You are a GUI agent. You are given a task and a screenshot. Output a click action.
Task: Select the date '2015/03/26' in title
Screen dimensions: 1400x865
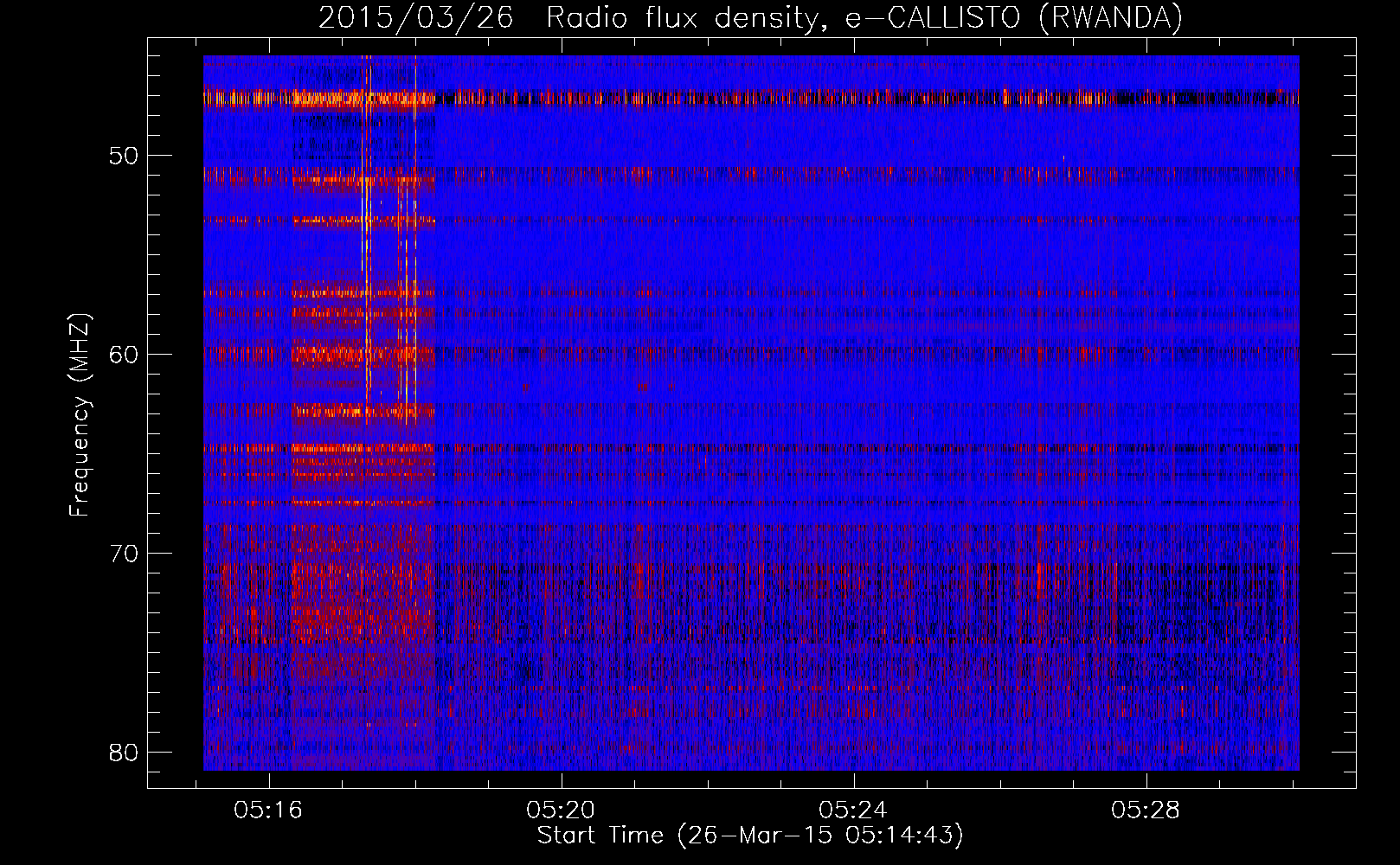pyautogui.click(x=416, y=18)
